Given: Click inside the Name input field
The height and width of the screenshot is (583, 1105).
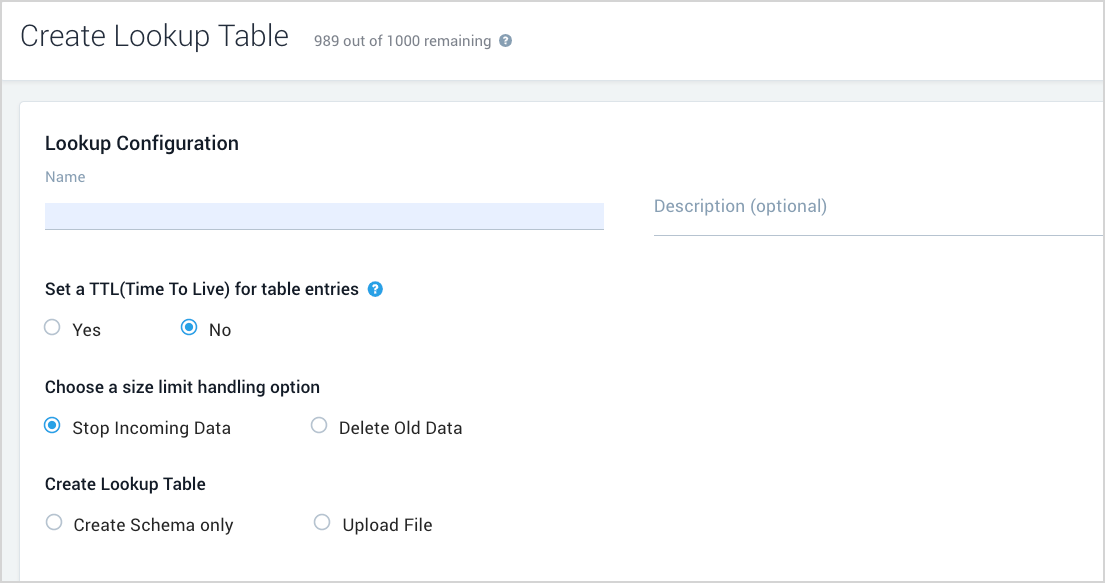Looking at the screenshot, I should 324,215.
